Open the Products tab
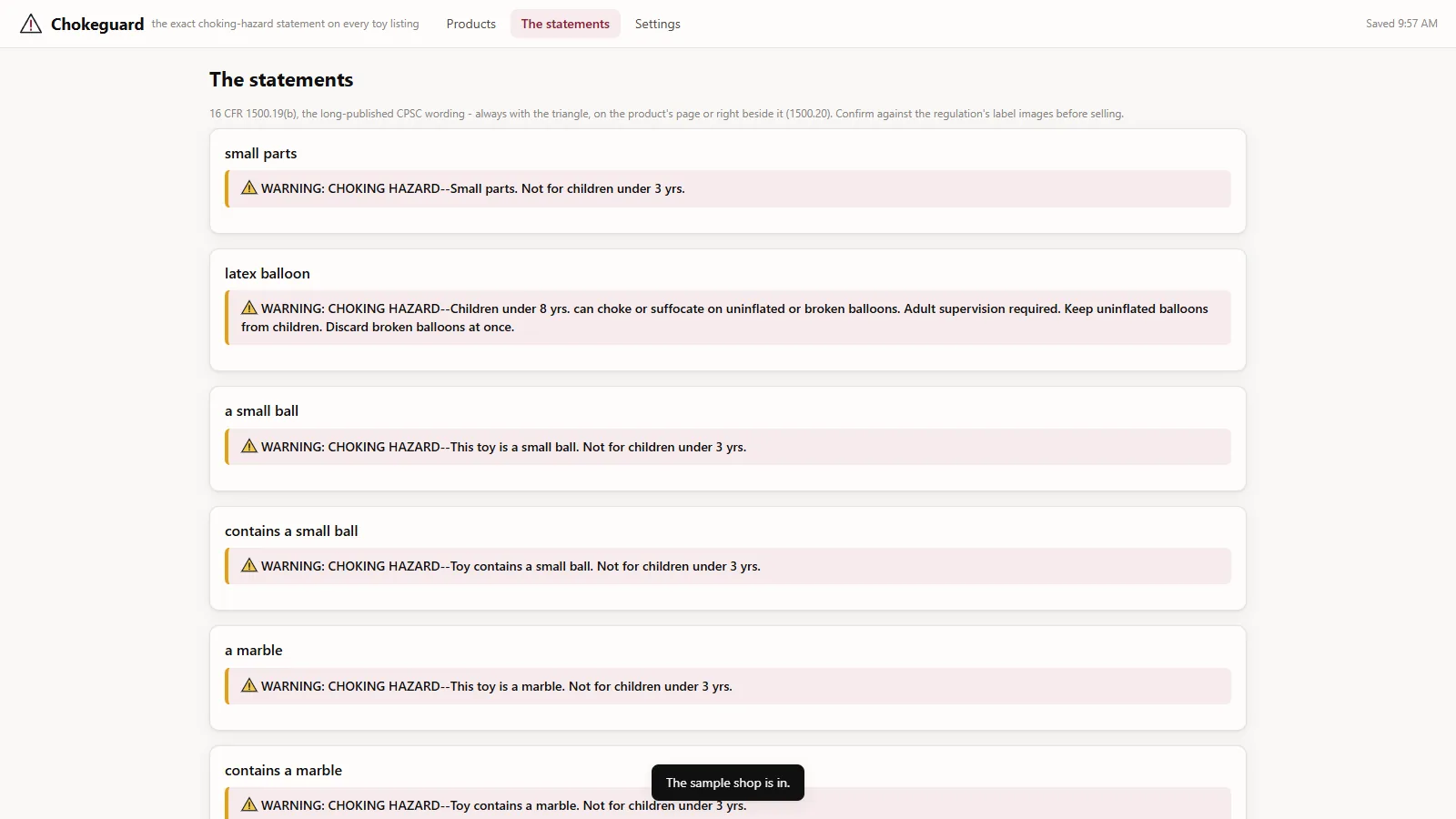 click(x=471, y=24)
